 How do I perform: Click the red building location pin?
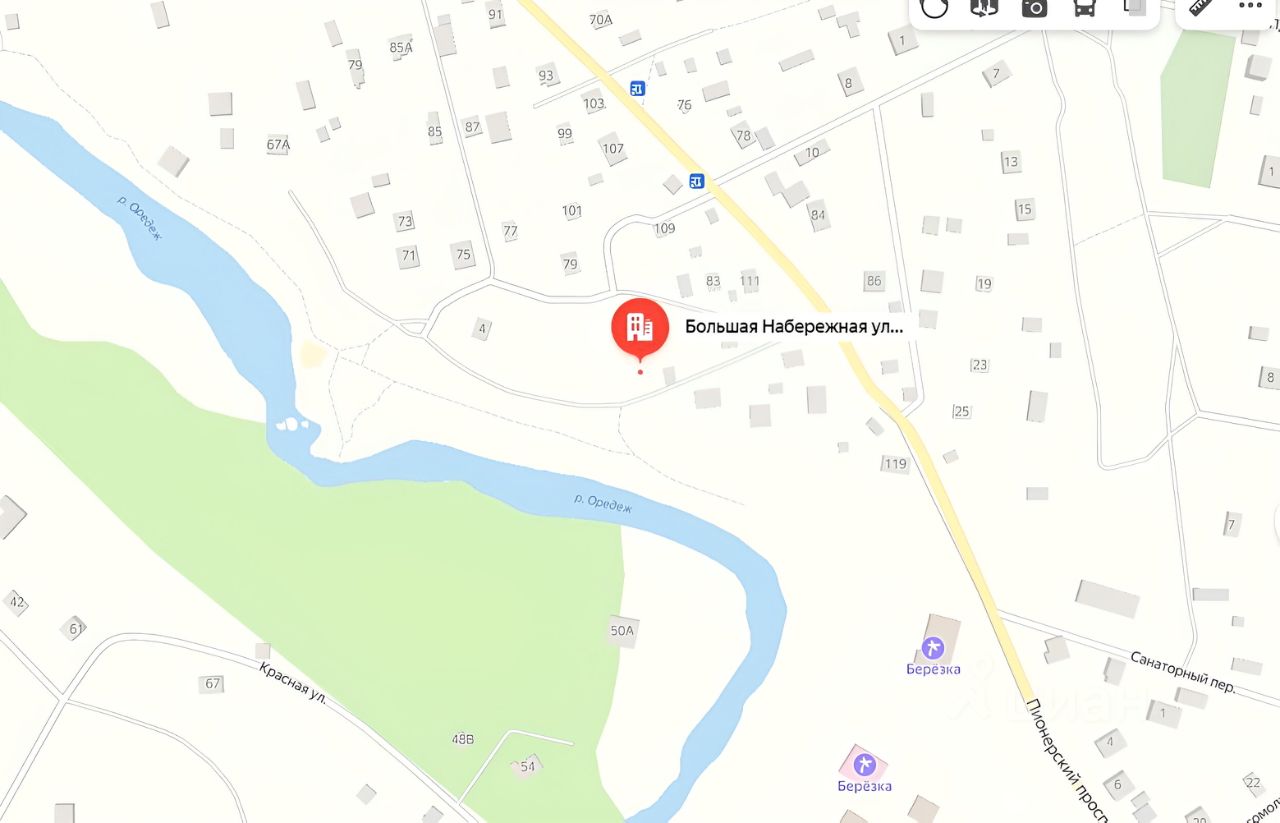(640, 328)
